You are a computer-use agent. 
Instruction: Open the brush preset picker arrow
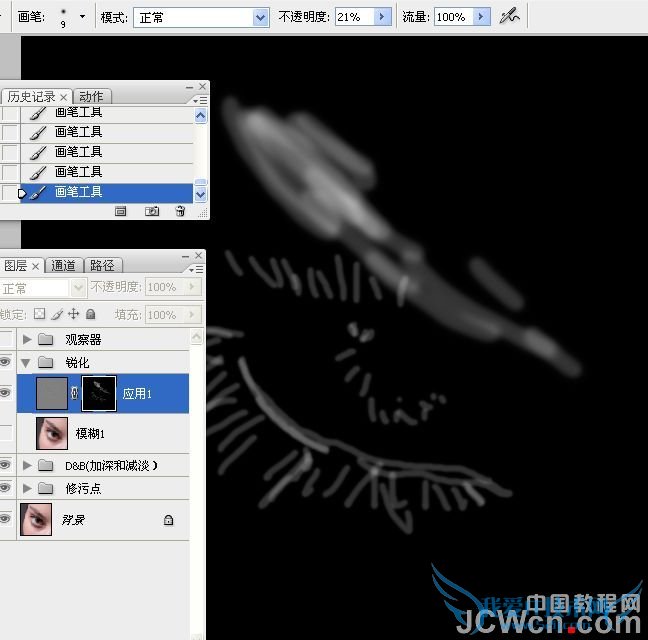[83, 17]
